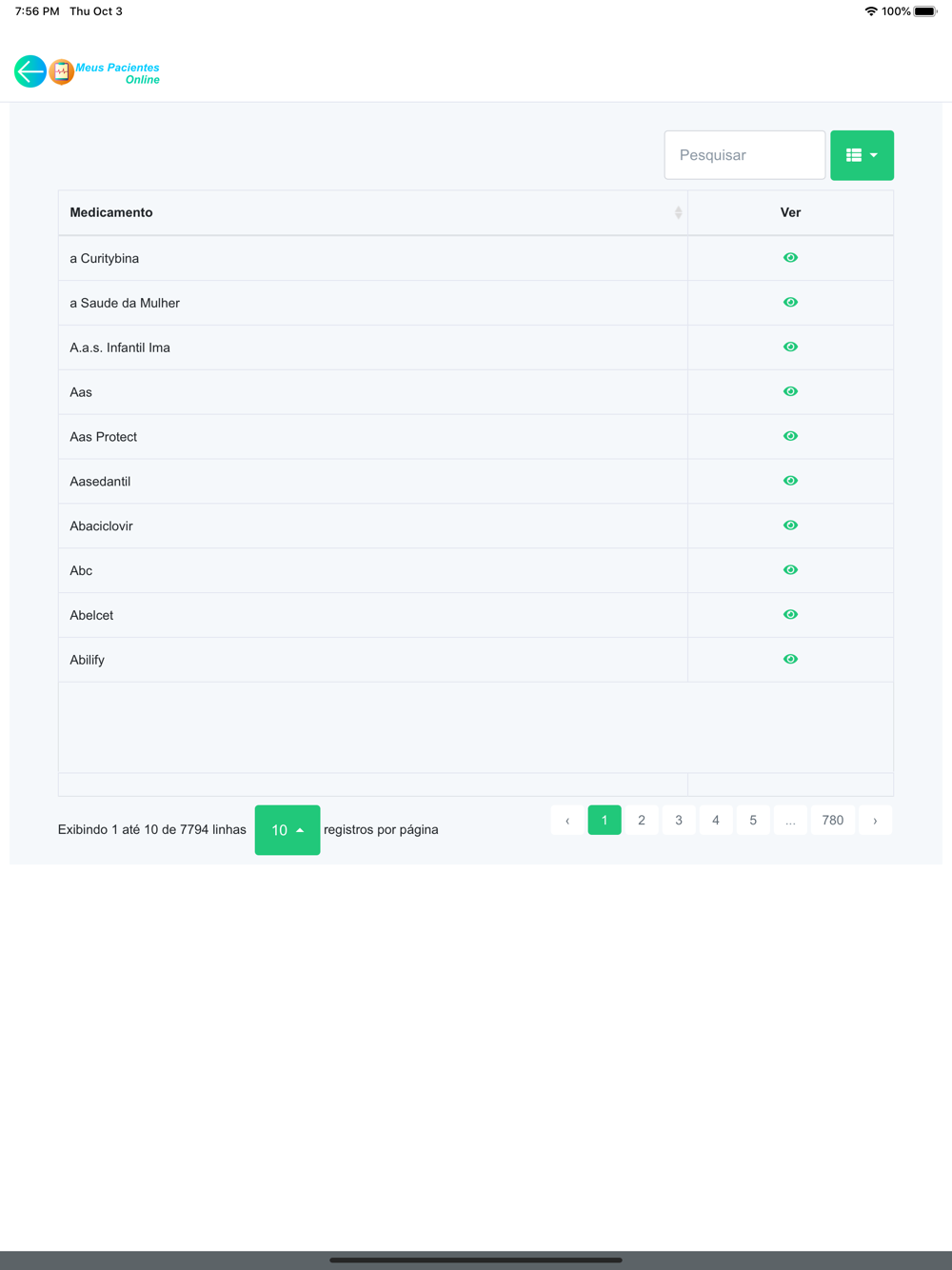Image resolution: width=952 pixels, height=1270 pixels.
Task: Click the eye icon in the Aas row
Action: 790,392
